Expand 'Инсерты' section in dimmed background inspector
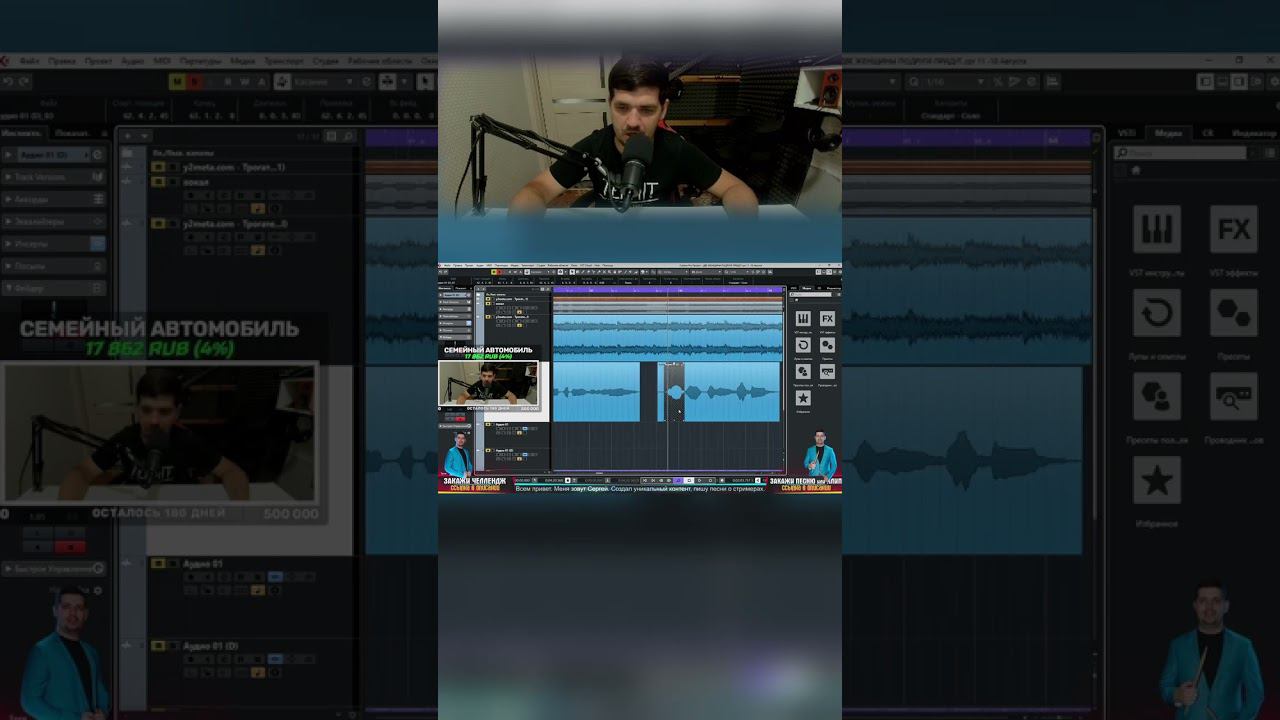This screenshot has height=720, width=1280. point(53,243)
